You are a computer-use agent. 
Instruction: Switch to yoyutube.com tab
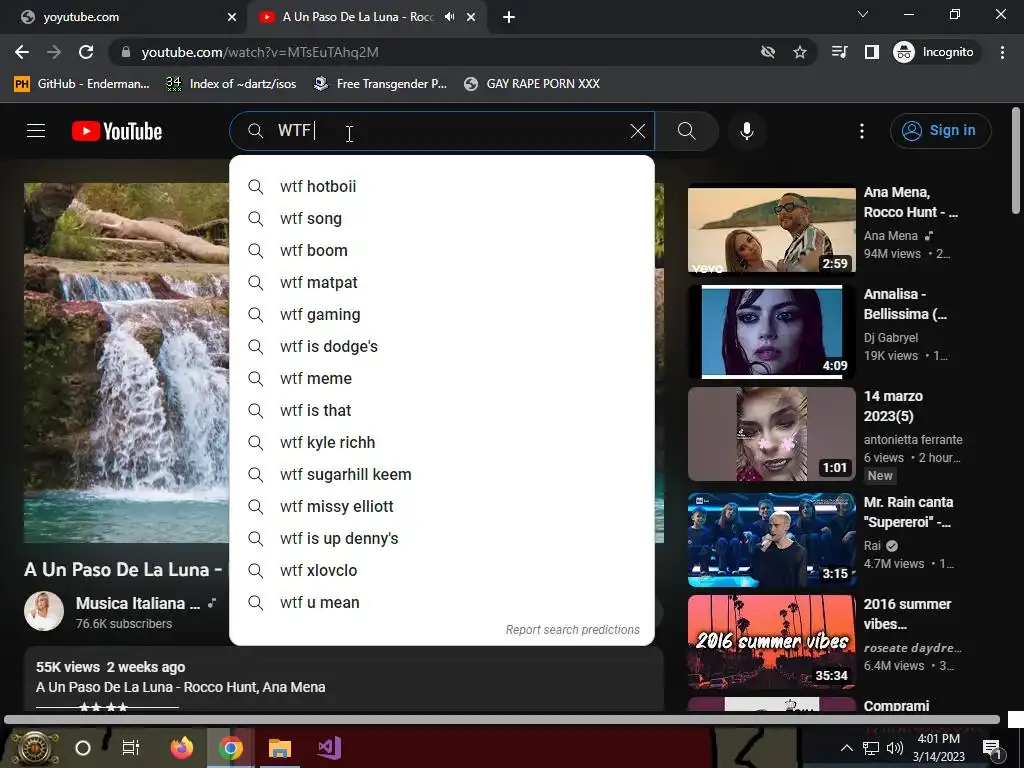124,17
